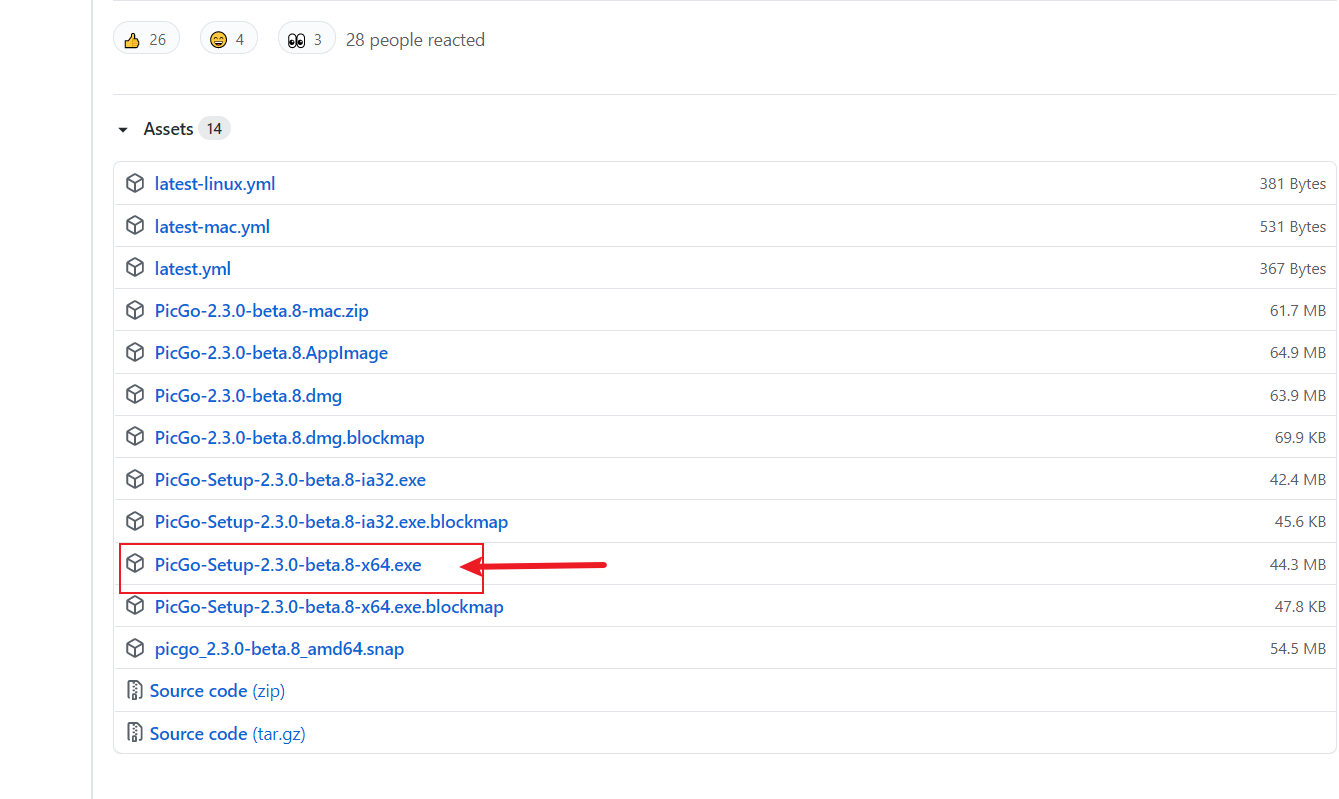Screen dimensions: 1339x799
Task: Download PicGo-Setup-2.3.0-beta.8-ia32.exe
Action: pyautogui.click(x=290, y=480)
